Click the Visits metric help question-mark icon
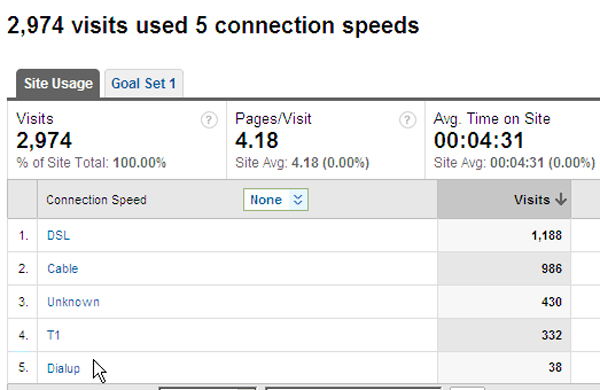The width and height of the screenshot is (600, 390). (x=209, y=120)
